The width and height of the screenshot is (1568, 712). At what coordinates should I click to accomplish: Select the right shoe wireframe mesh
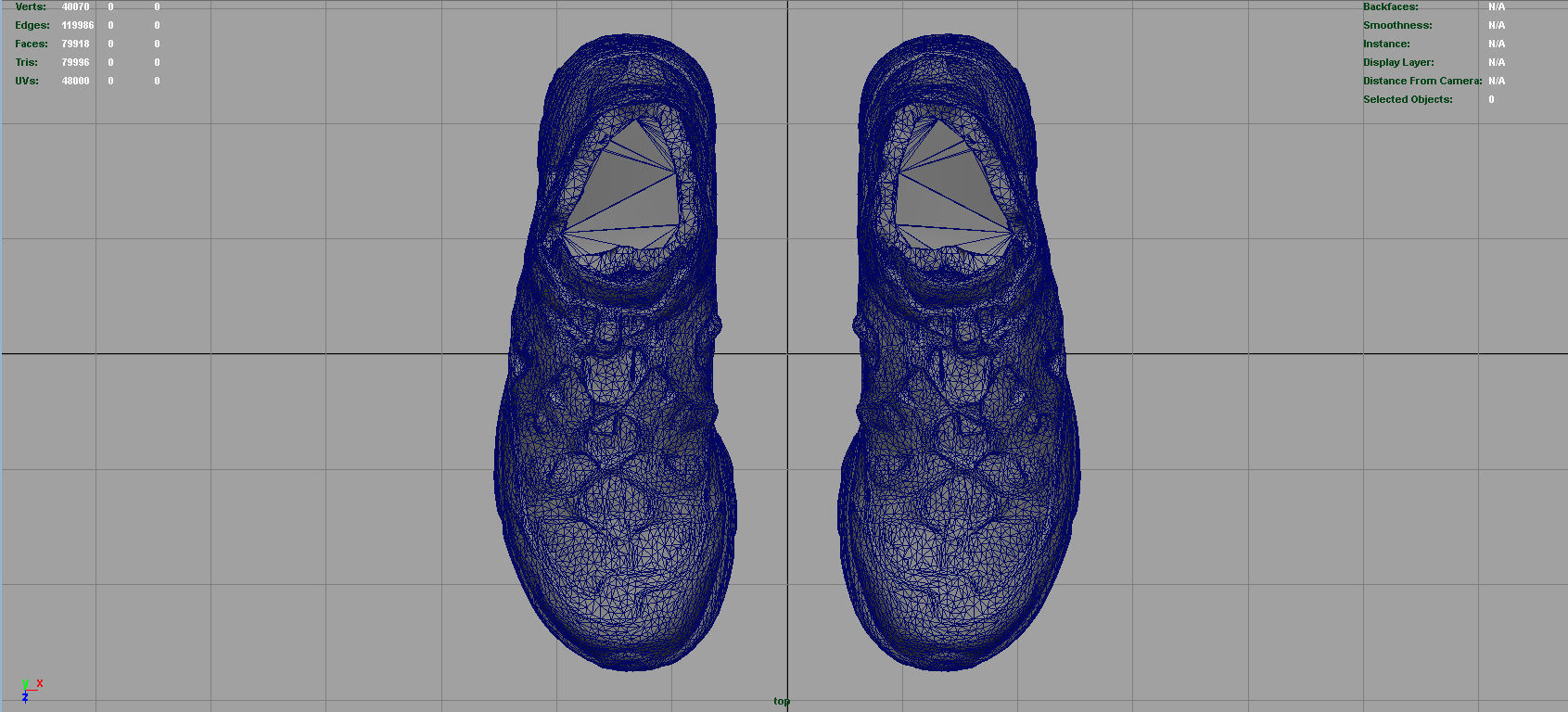coord(960,352)
